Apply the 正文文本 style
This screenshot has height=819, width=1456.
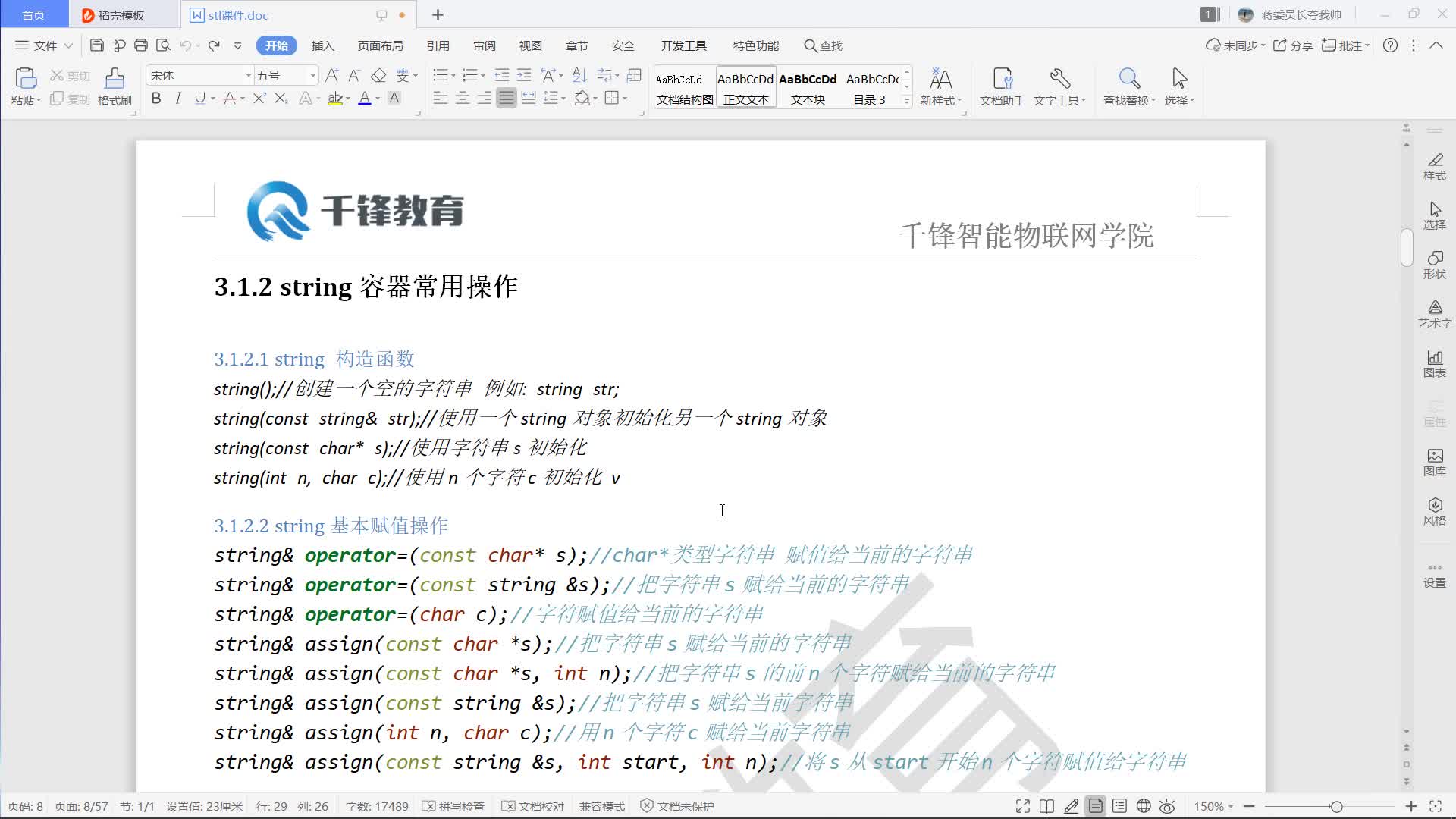pos(746,87)
